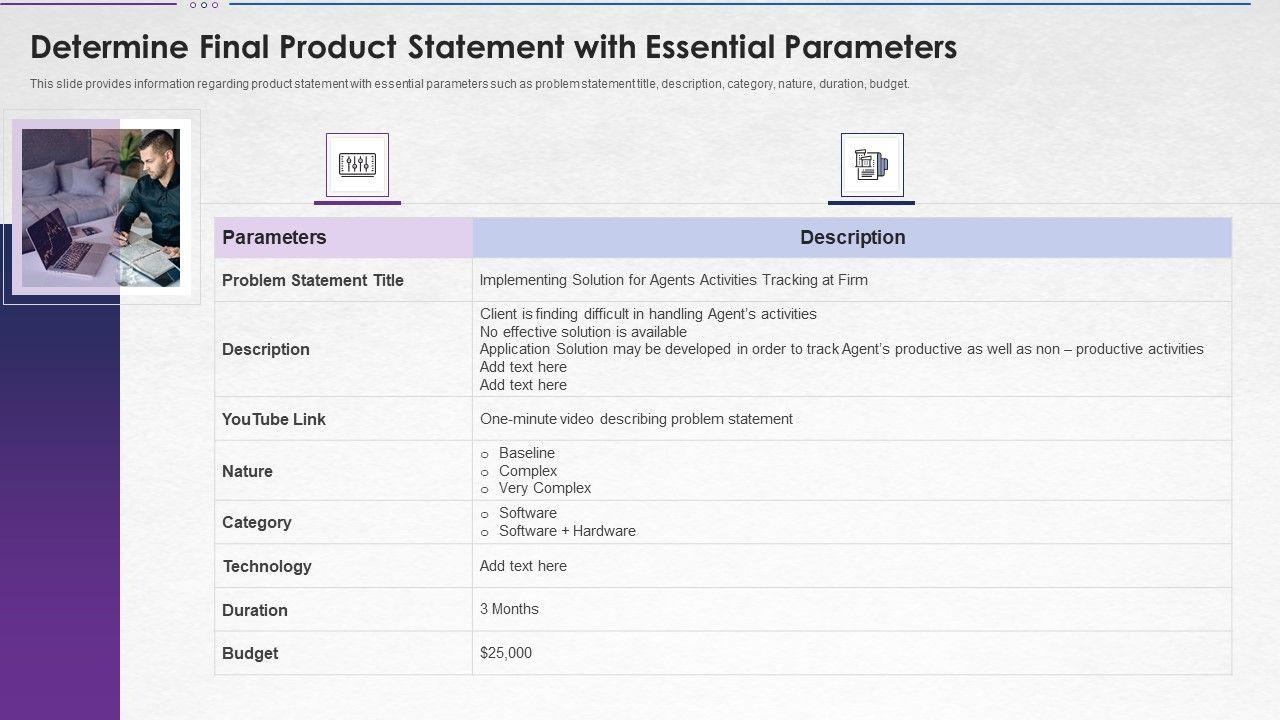Click the Technology 'Add text here' field
1280x720 pixels.
click(x=523, y=566)
